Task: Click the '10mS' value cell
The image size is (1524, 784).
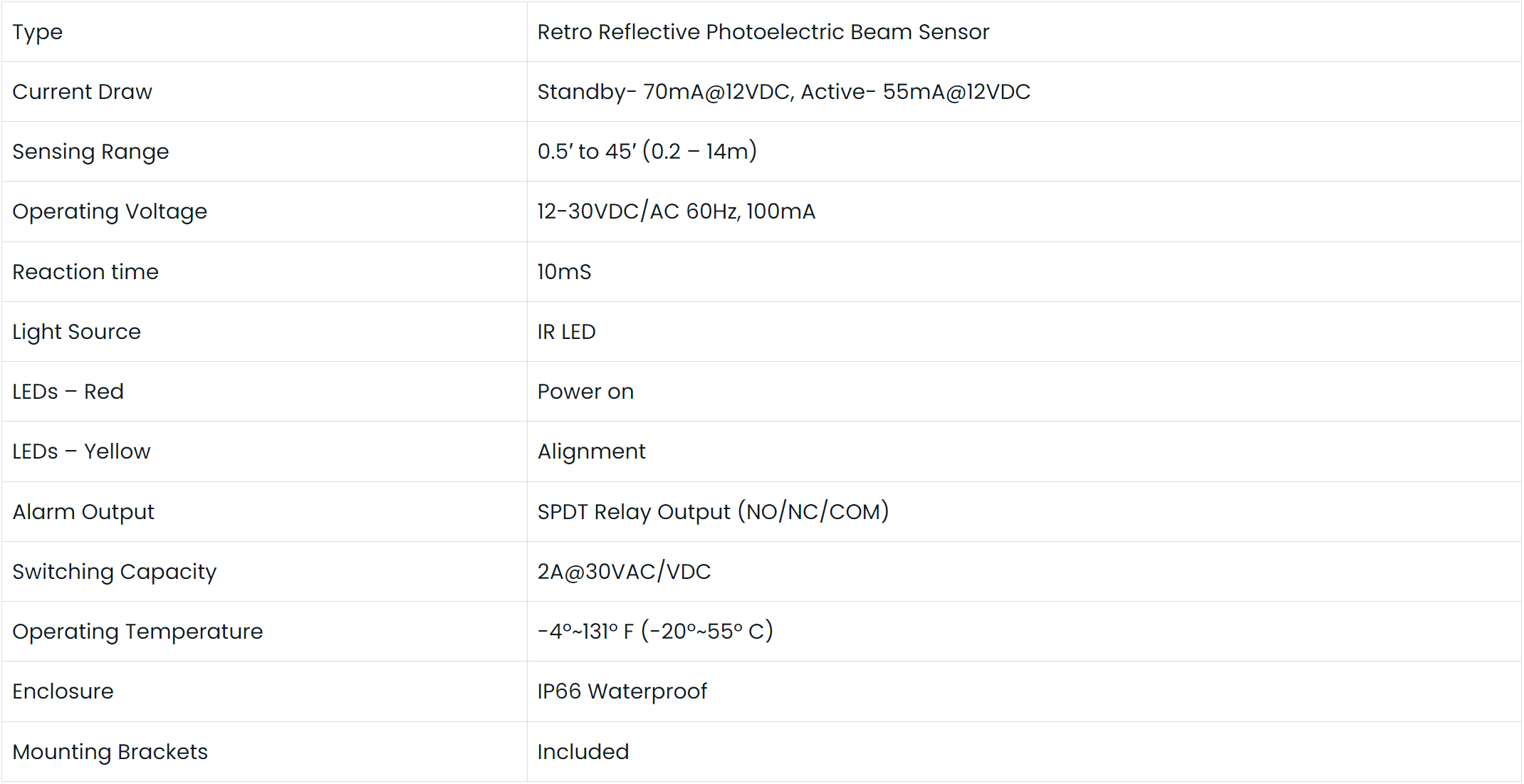Action: 564,272
